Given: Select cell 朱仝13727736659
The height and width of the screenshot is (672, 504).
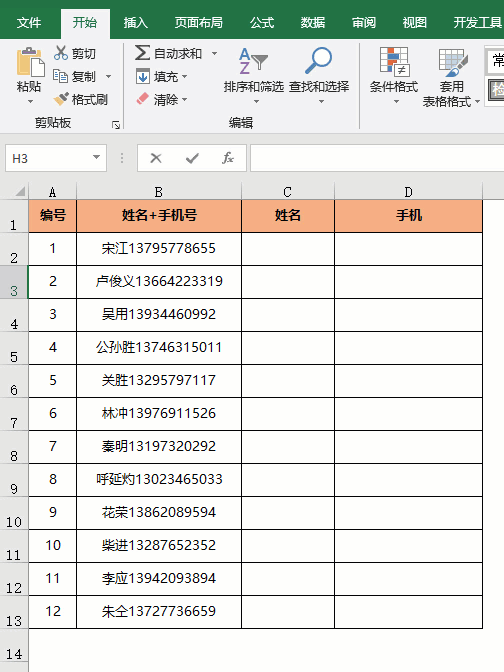Looking at the screenshot, I should pyautogui.click(x=159, y=612).
